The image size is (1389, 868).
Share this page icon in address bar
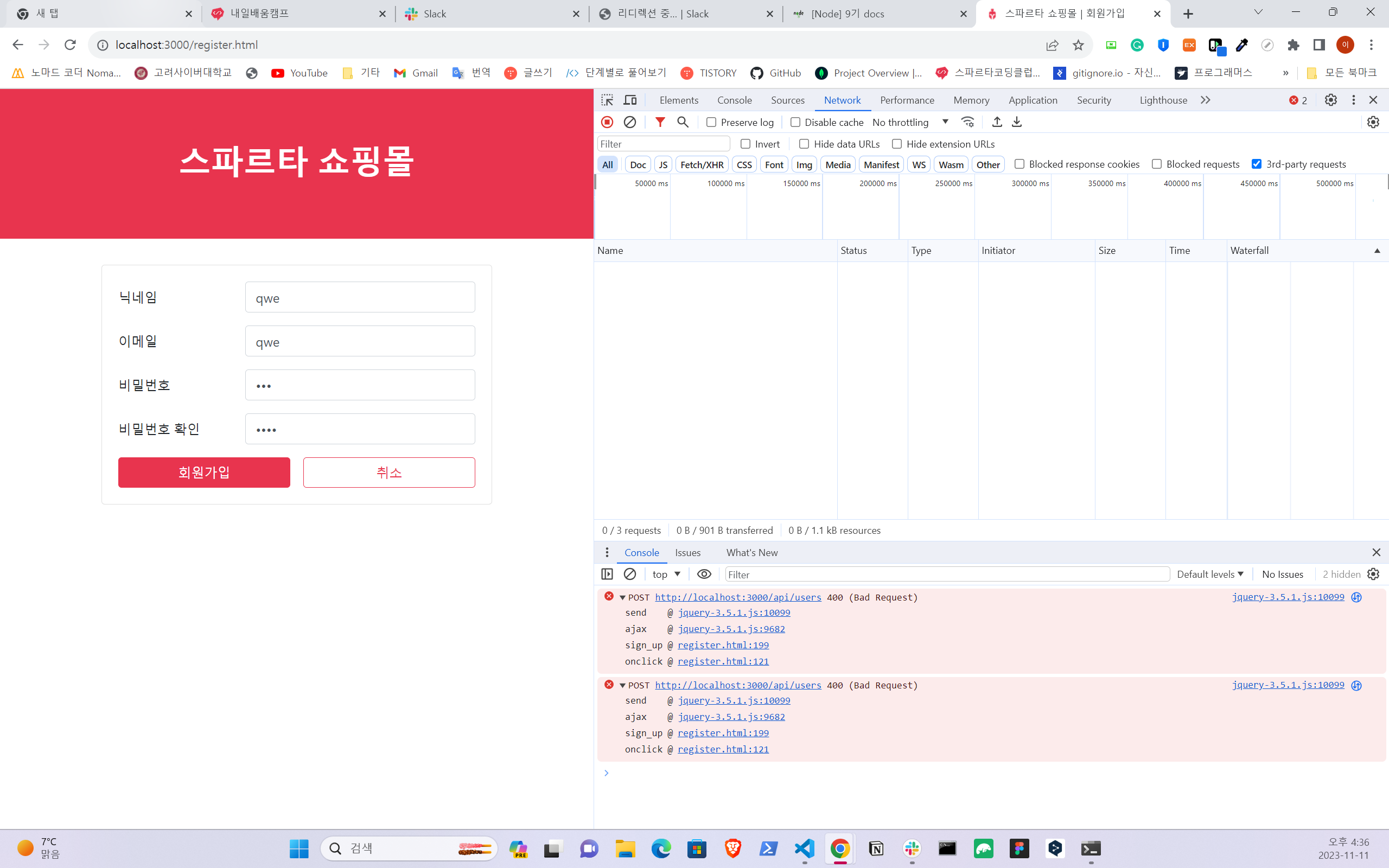point(1052,45)
